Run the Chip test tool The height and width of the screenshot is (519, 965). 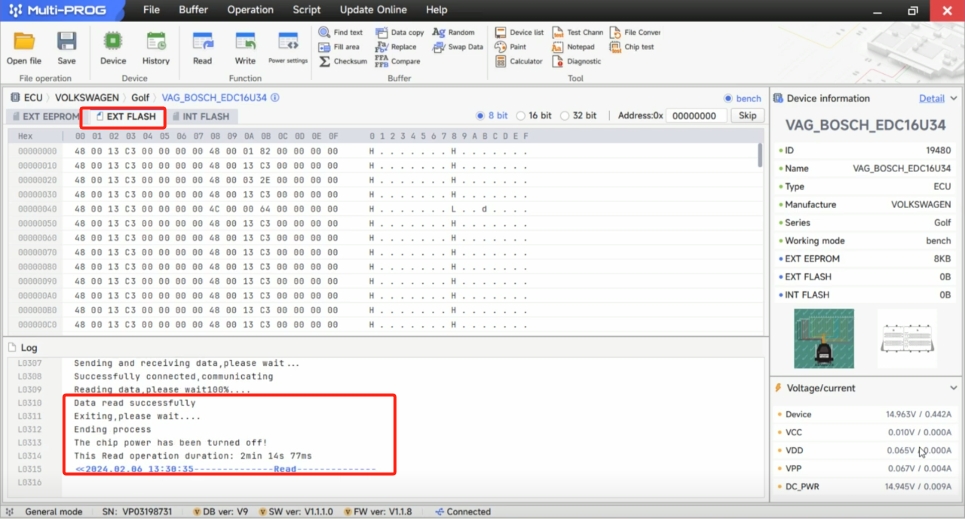pos(632,47)
